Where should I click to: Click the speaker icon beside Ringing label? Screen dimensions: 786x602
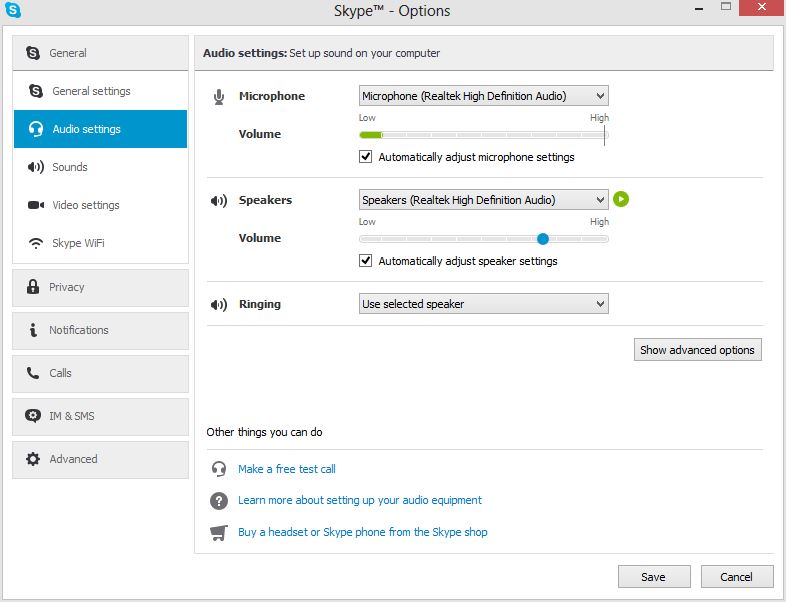tap(218, 304)
